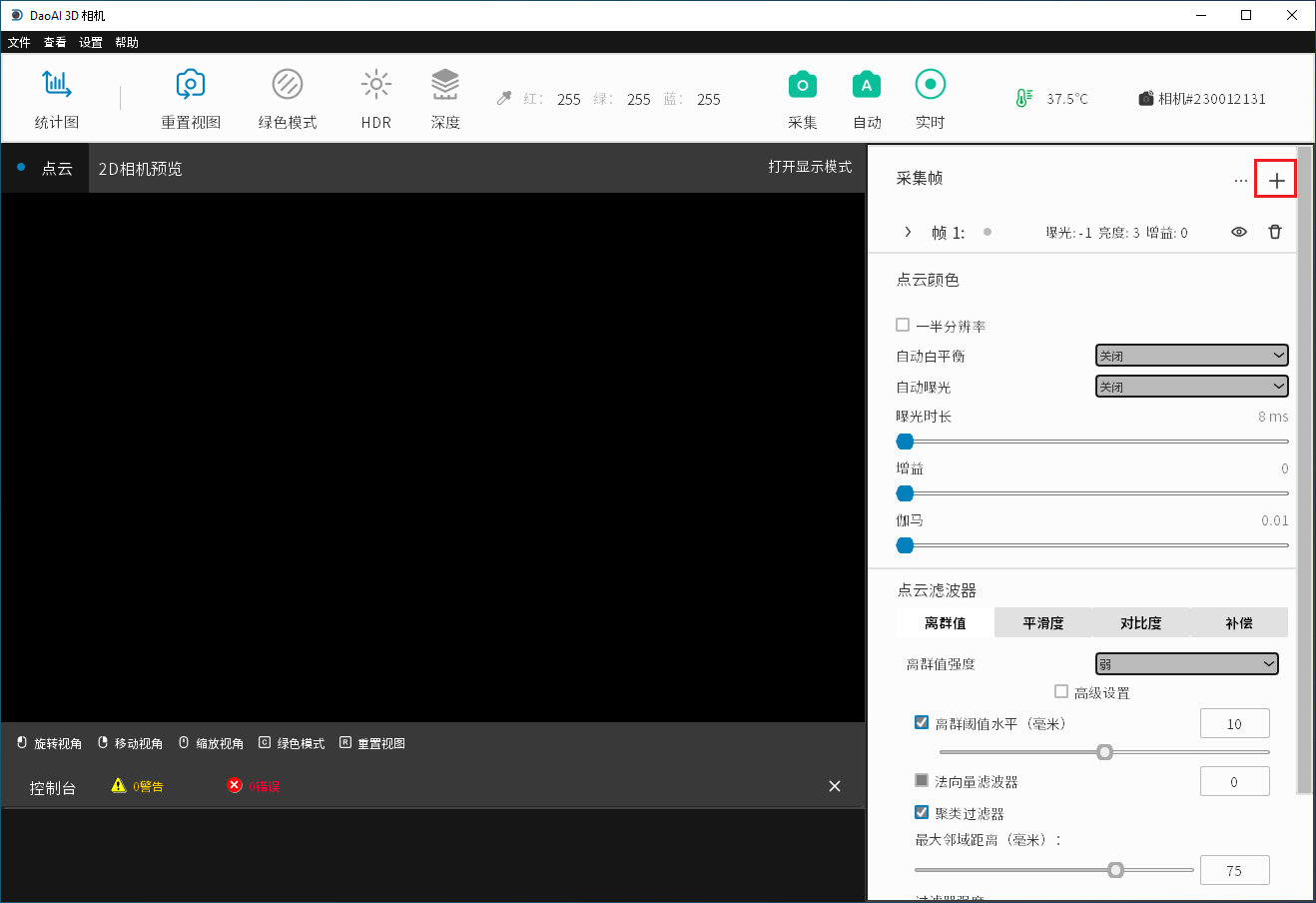
Task: Click 打开显示模式 button
Action: tap(810, 167)
